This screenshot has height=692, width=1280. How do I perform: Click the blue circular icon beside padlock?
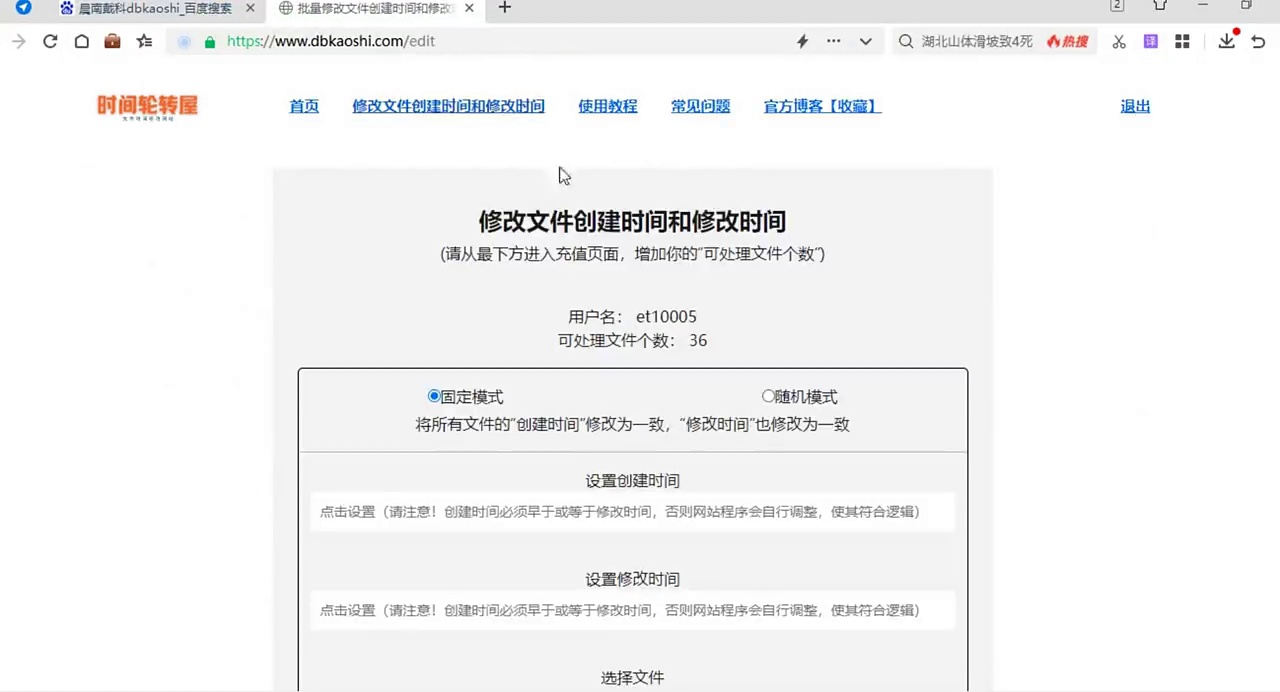(x=184, y=42)
